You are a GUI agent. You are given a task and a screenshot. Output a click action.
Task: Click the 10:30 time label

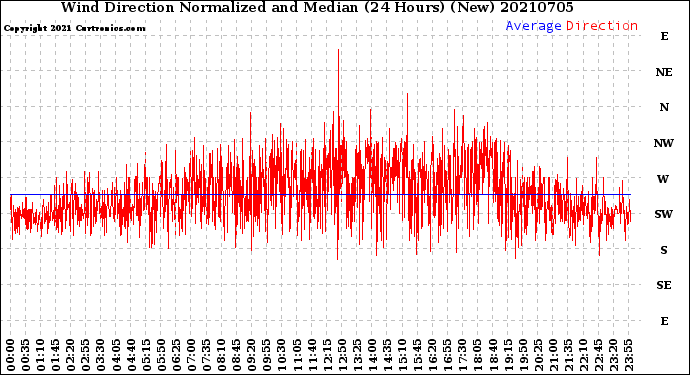[x=282, y=355]
